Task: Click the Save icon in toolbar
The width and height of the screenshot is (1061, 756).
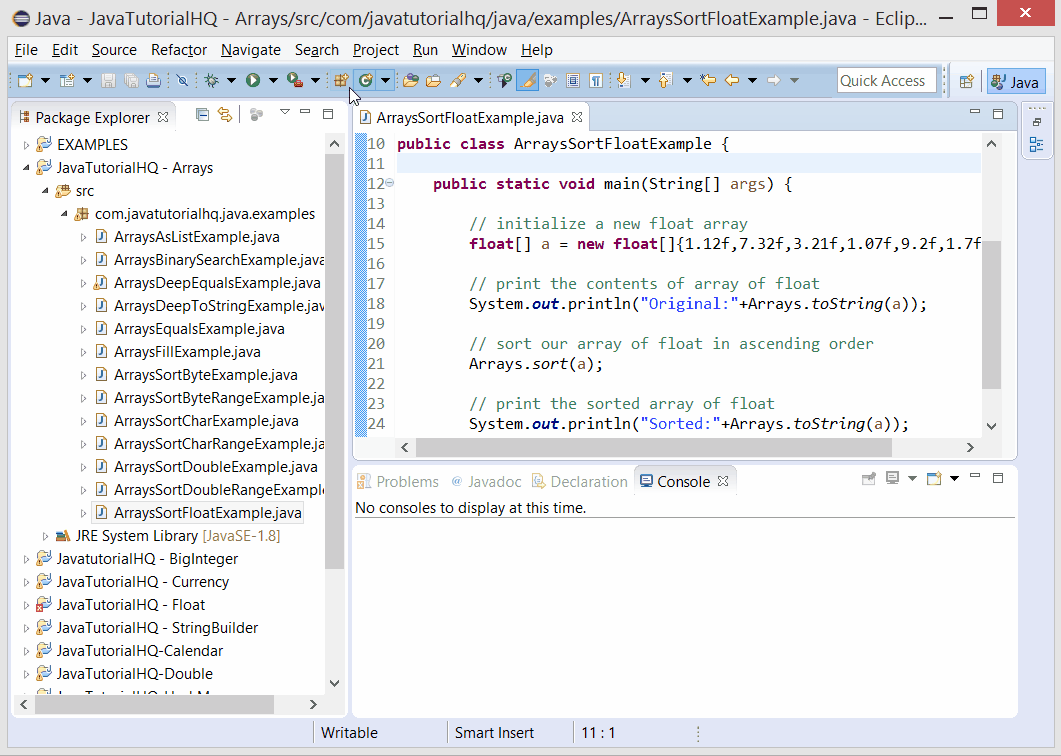Action: point(108,81)
